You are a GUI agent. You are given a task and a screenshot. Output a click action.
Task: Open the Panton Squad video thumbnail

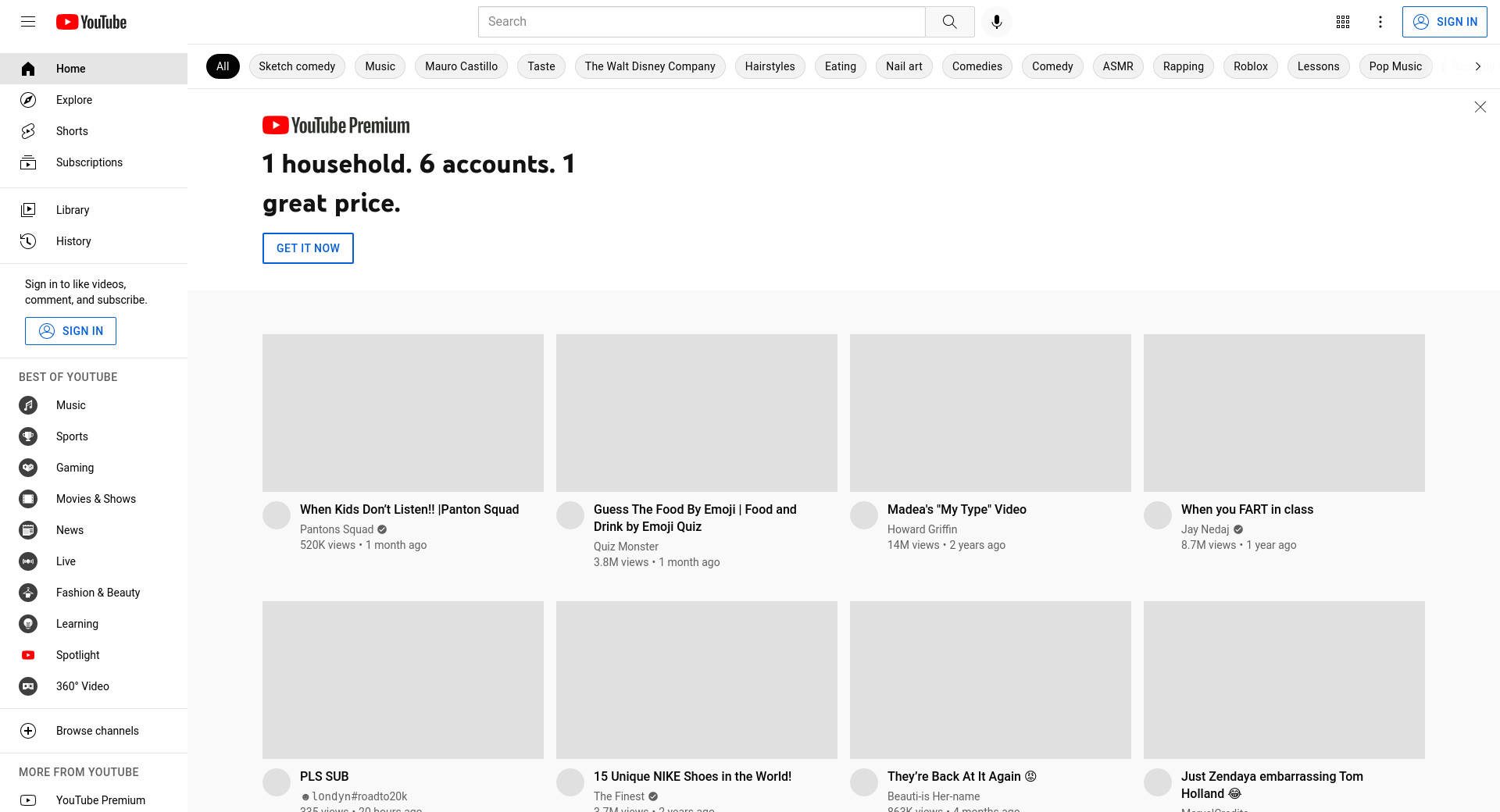click(403, 413)
